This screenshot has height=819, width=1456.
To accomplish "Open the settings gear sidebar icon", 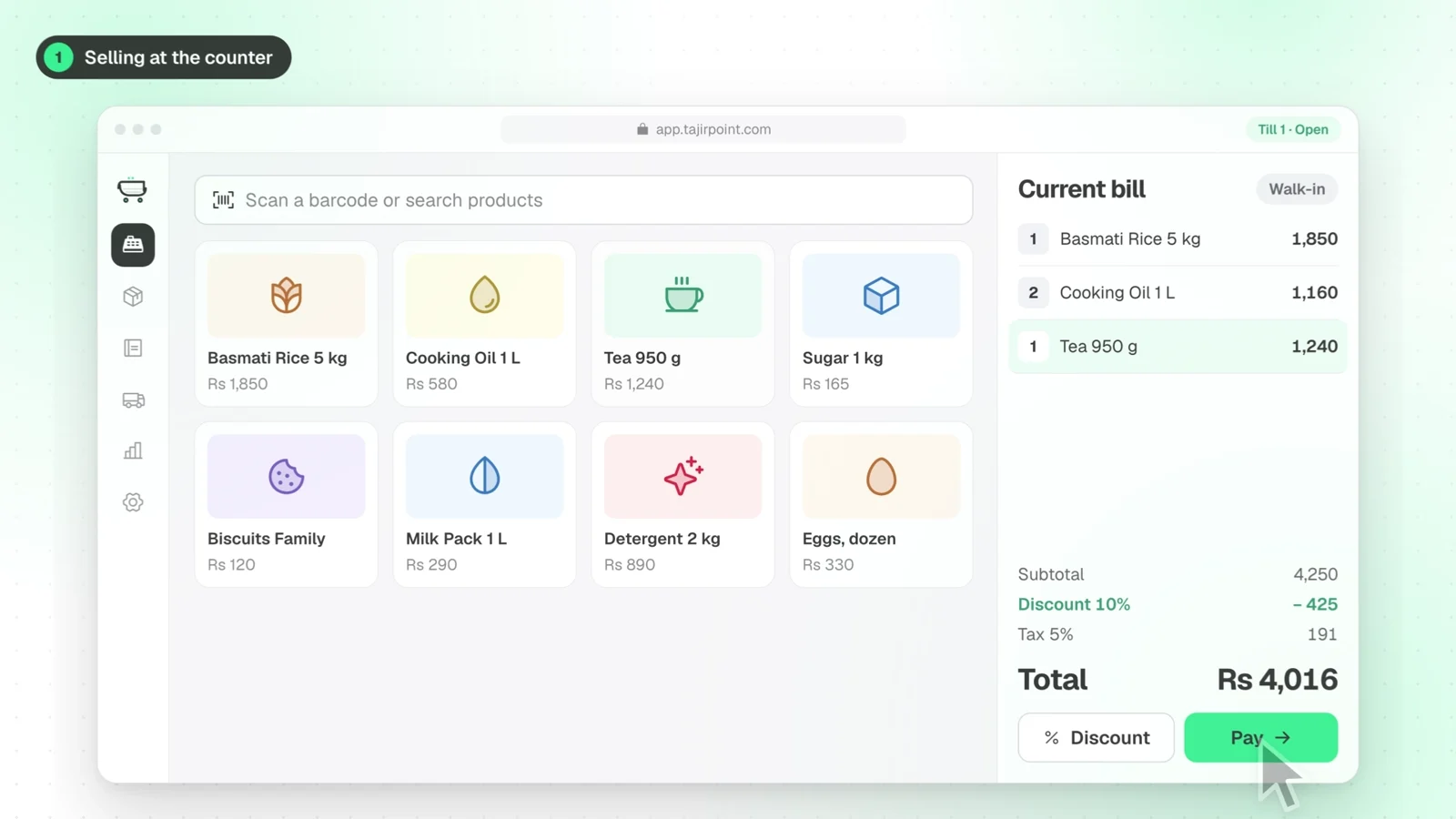I will point(133,502).
